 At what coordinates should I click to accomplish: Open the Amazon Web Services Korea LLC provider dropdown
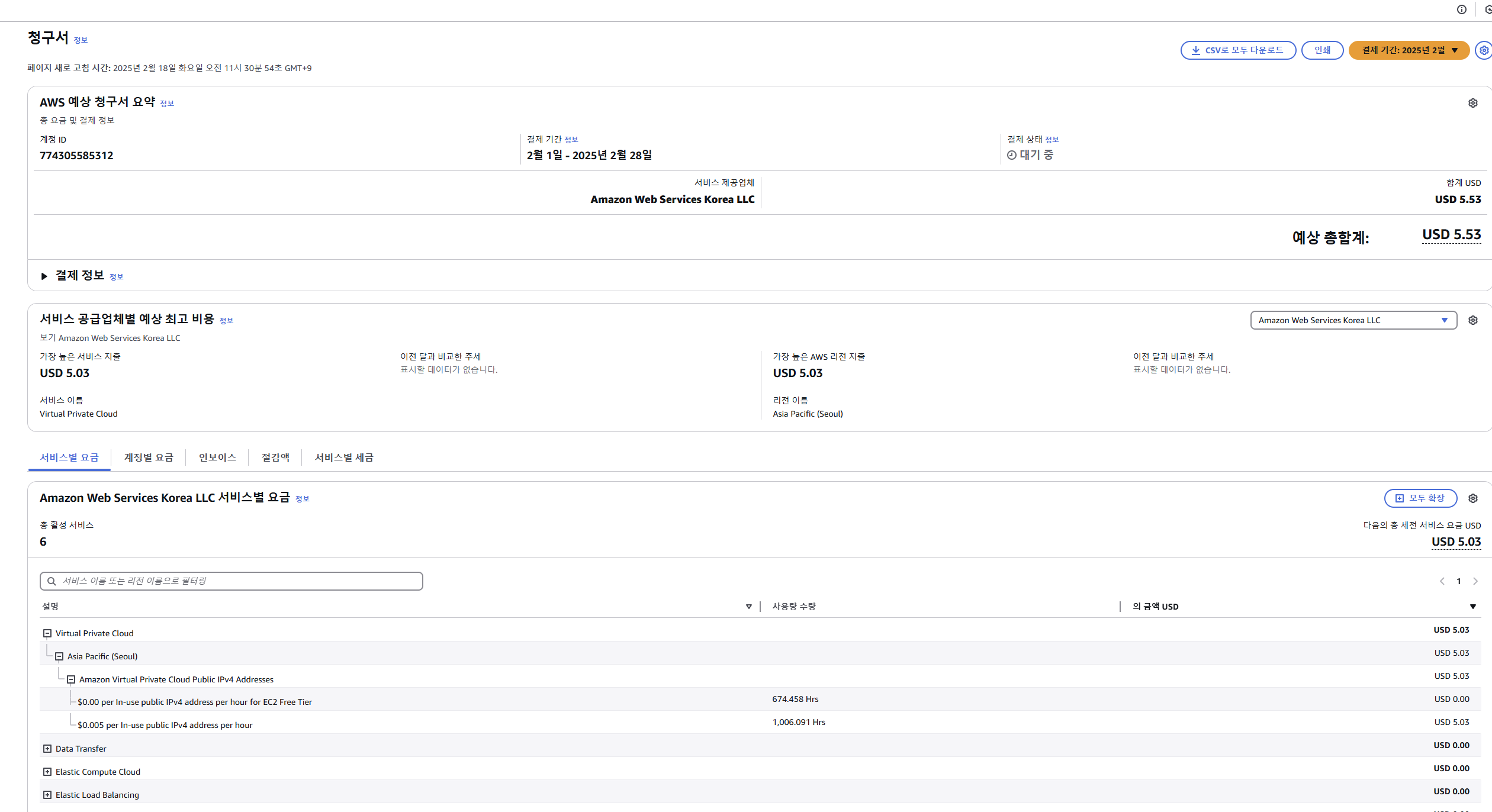pos(1353,320)
